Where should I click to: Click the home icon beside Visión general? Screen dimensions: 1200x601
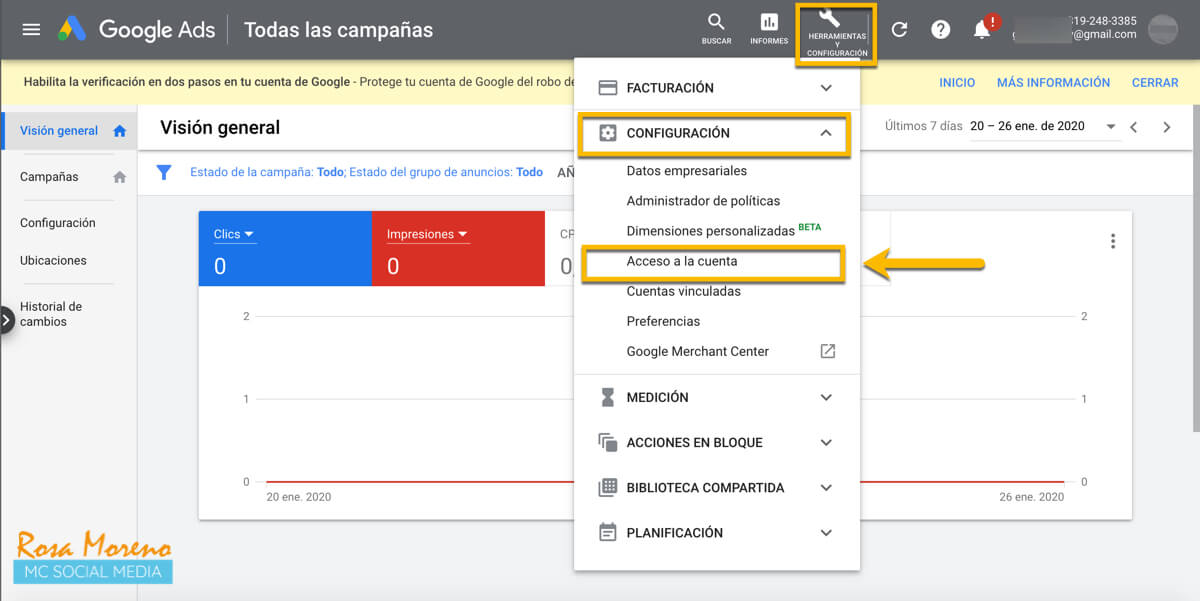tap(118, 130)
